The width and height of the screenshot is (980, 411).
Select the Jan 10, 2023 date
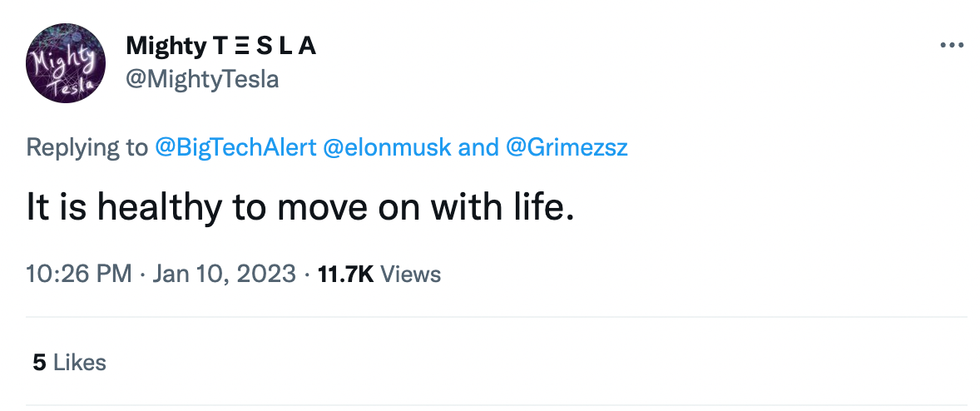click(x=224, y=273)
